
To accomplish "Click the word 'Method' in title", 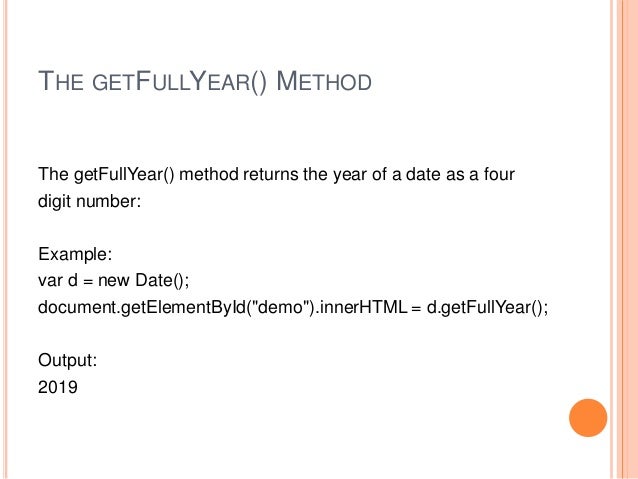I will [324, 81].
